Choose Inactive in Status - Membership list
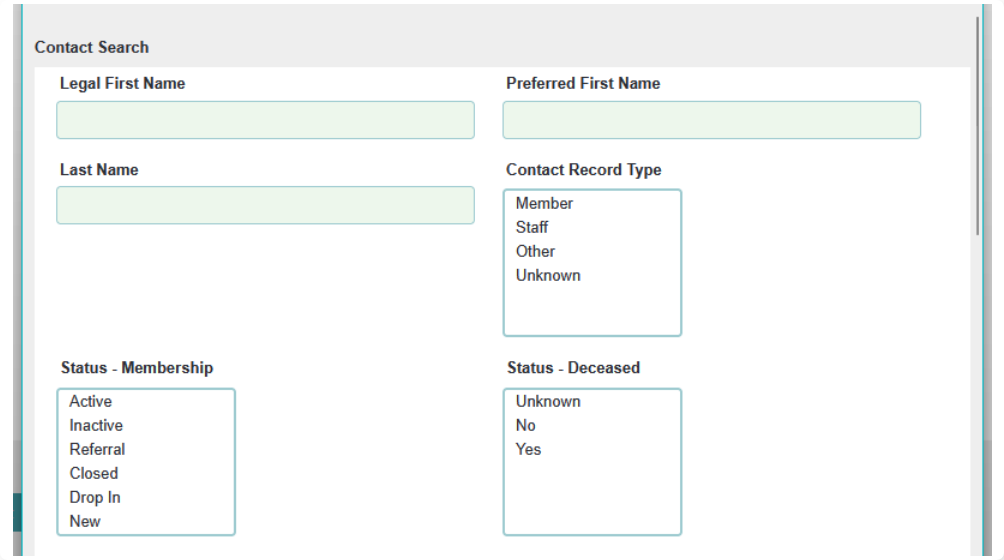 coord(96,425)
